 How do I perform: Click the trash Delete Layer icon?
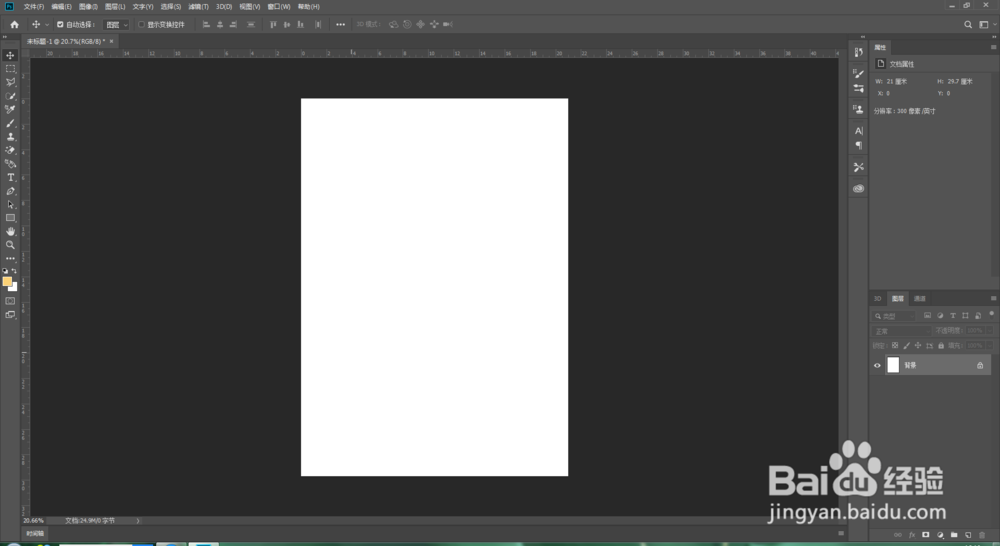pyautogui.click(x=982, y=535)
